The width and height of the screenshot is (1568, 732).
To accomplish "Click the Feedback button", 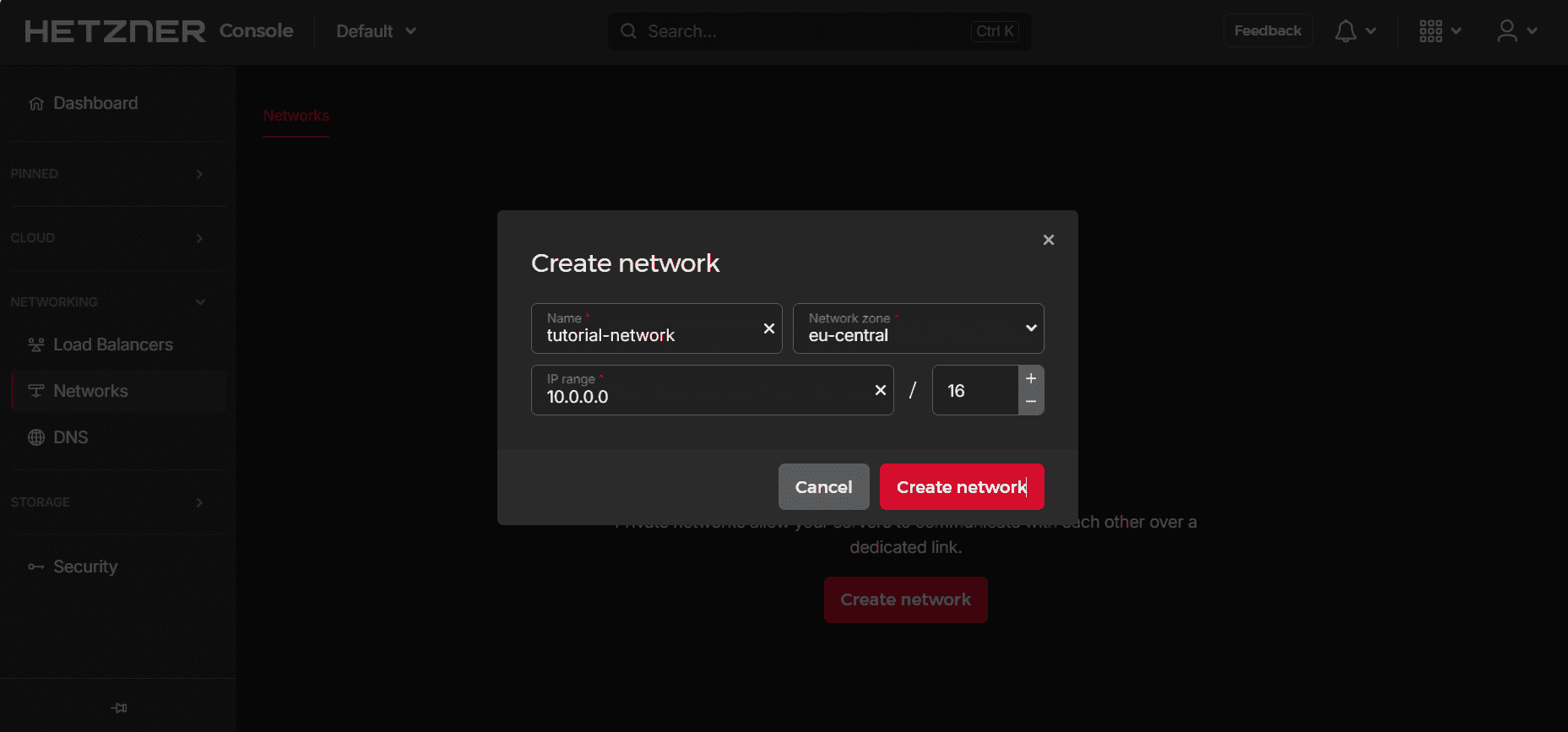I will (x=1267, y=31).
